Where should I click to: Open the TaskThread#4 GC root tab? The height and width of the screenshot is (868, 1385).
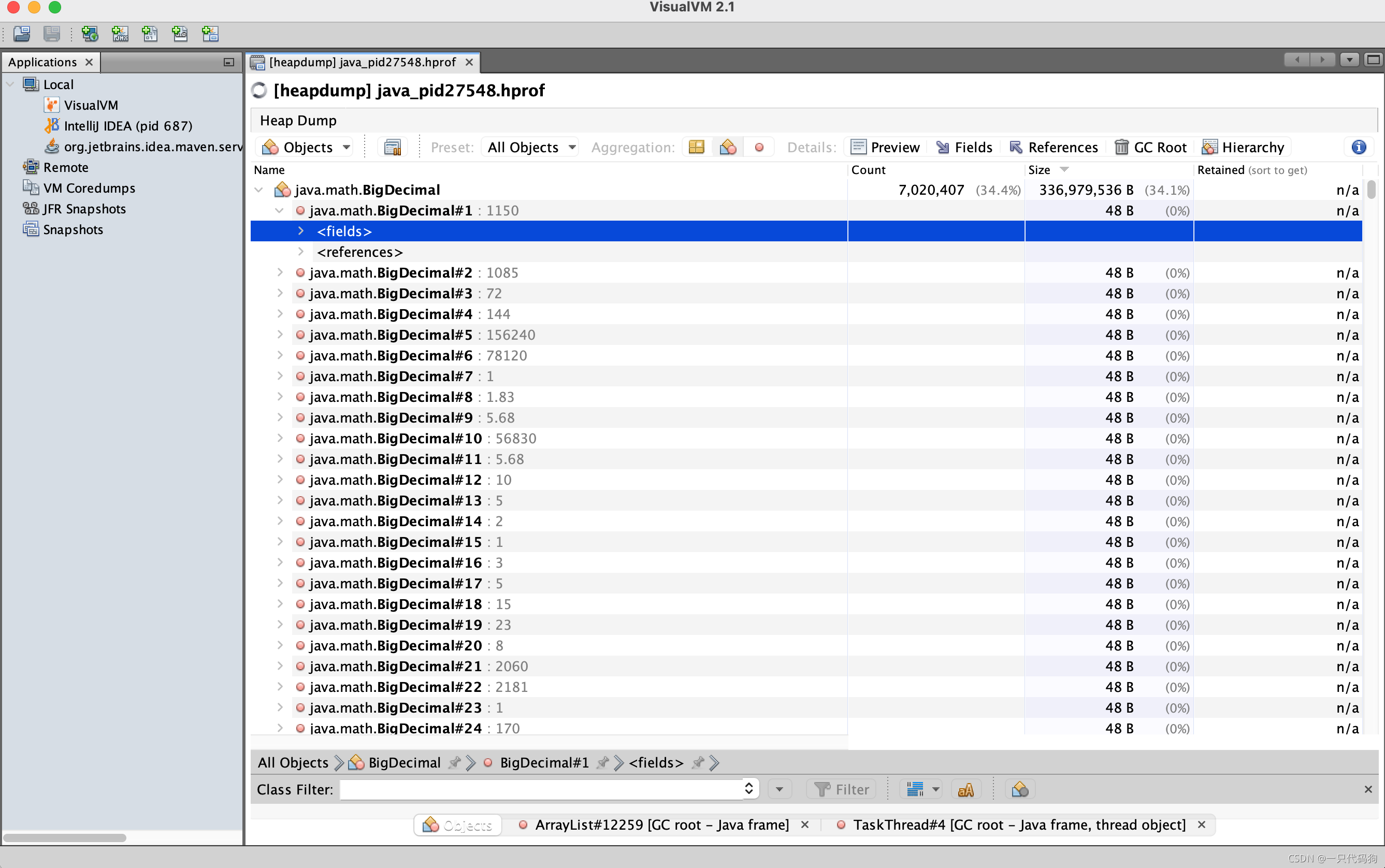1018,825
